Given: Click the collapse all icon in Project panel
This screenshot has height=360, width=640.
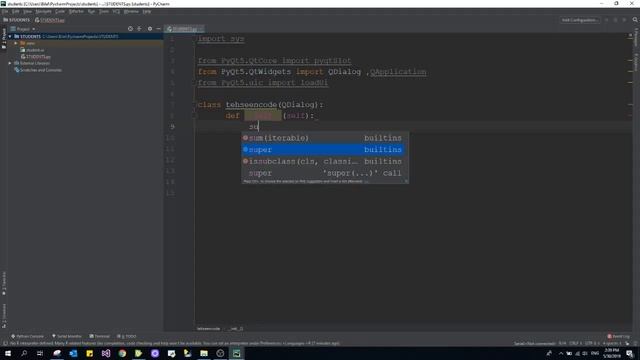Looking at the screenshot, I should [x=139, y=29].
